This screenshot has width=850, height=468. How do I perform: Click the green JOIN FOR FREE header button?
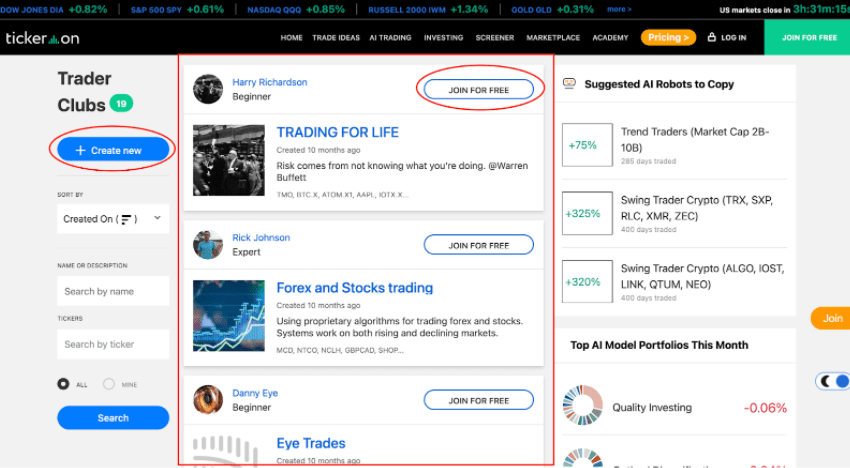809,37
